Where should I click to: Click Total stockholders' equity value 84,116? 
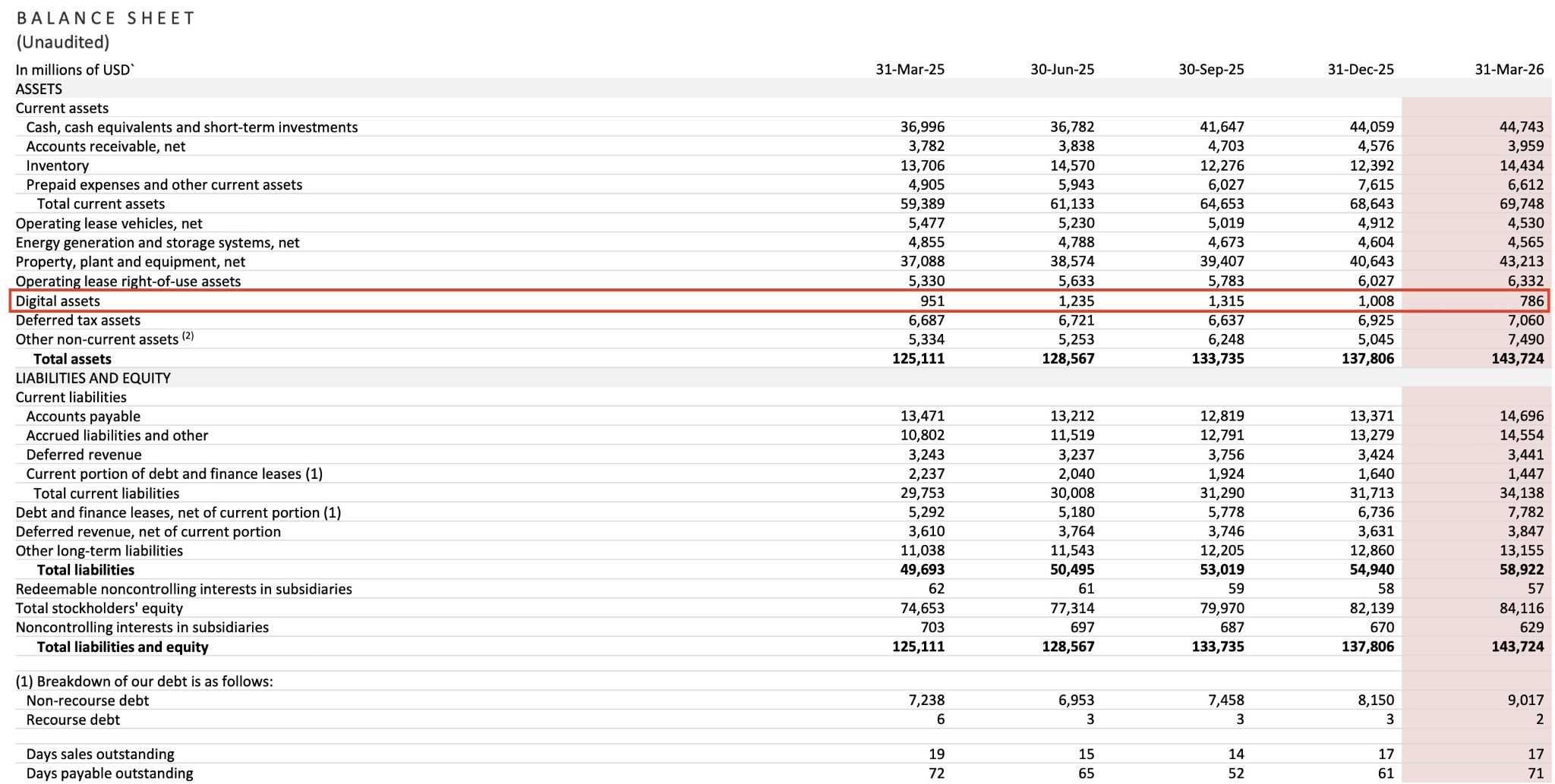click(x=1521, y=609)
